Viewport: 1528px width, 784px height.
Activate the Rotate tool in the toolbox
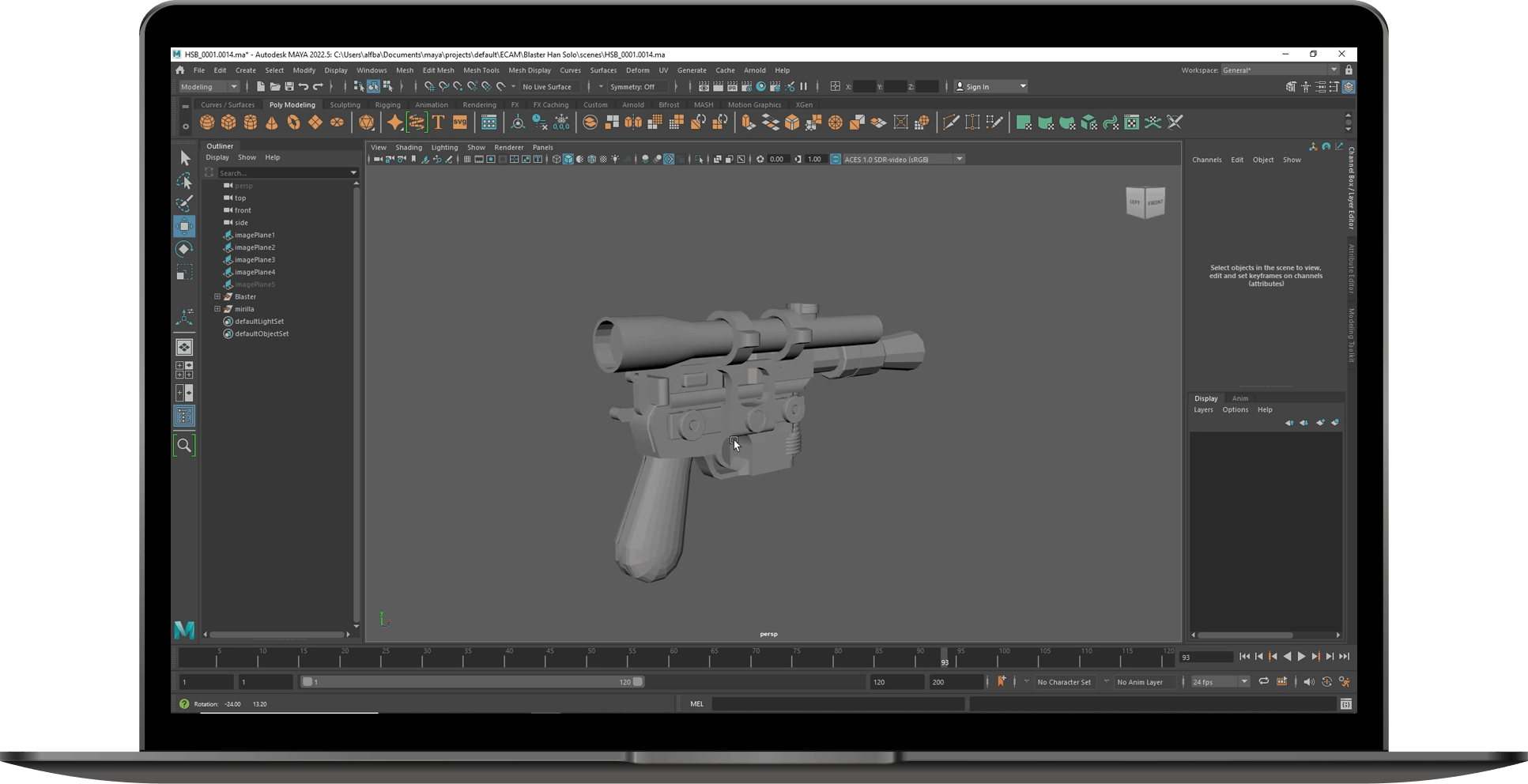184,250
